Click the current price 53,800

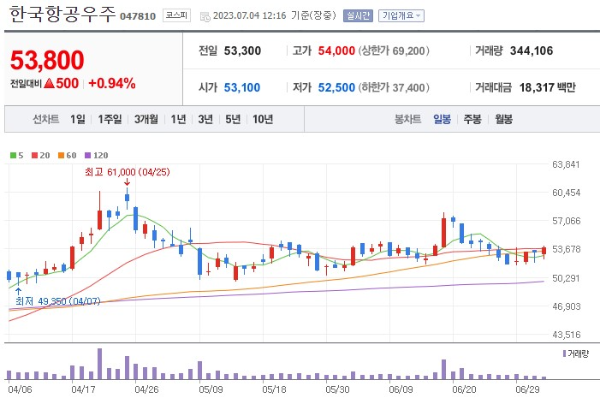pos(47,60)
